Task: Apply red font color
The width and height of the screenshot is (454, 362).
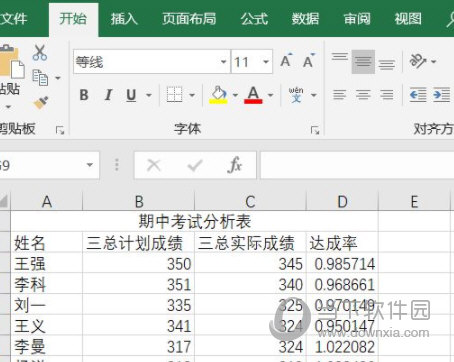Action: click(253, 95)
